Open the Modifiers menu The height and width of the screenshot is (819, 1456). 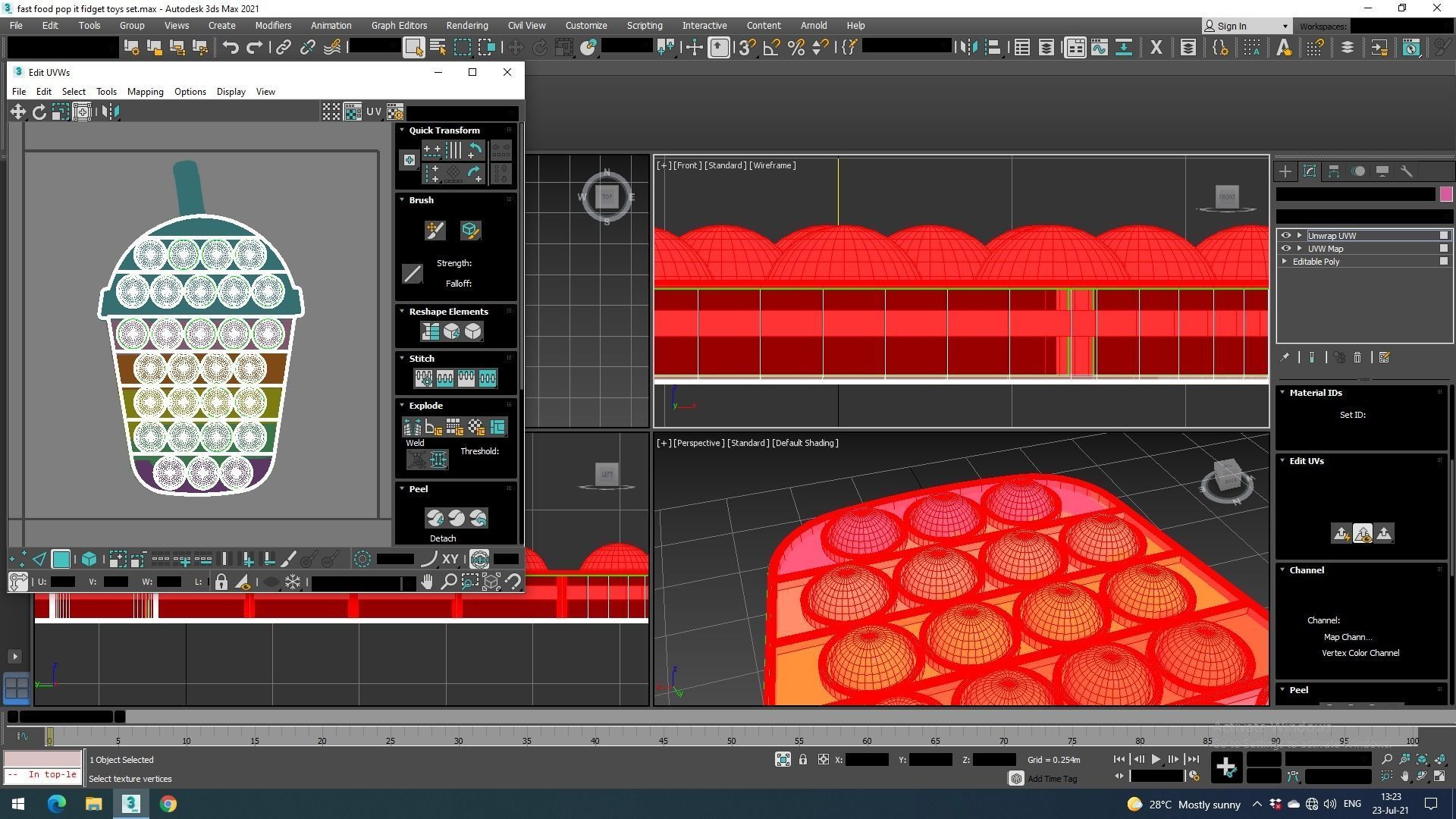(273, 26)
